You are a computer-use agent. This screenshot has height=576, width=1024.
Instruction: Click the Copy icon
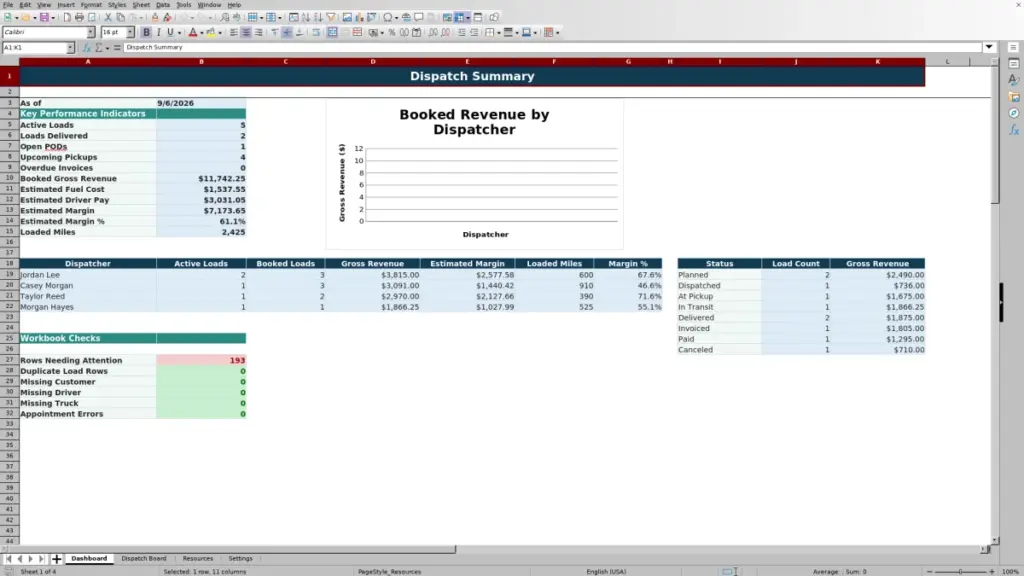[x=121, y=17]
